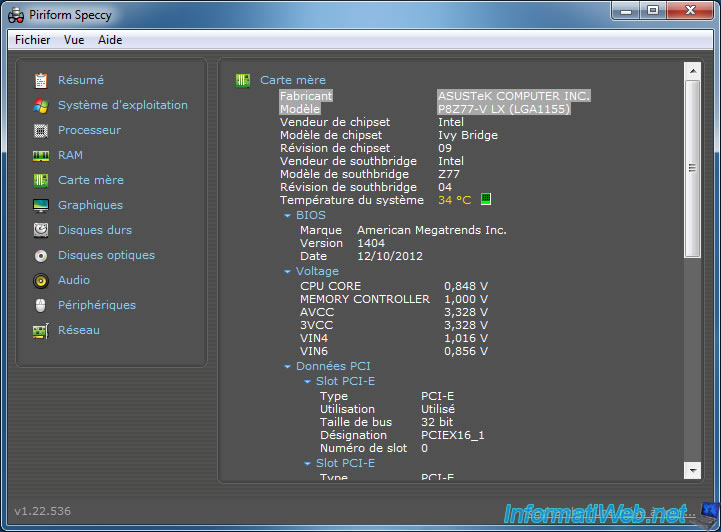Viewport: 721px width, 532px height.
Task: Open the Réseau section
Action: [79, 330]
